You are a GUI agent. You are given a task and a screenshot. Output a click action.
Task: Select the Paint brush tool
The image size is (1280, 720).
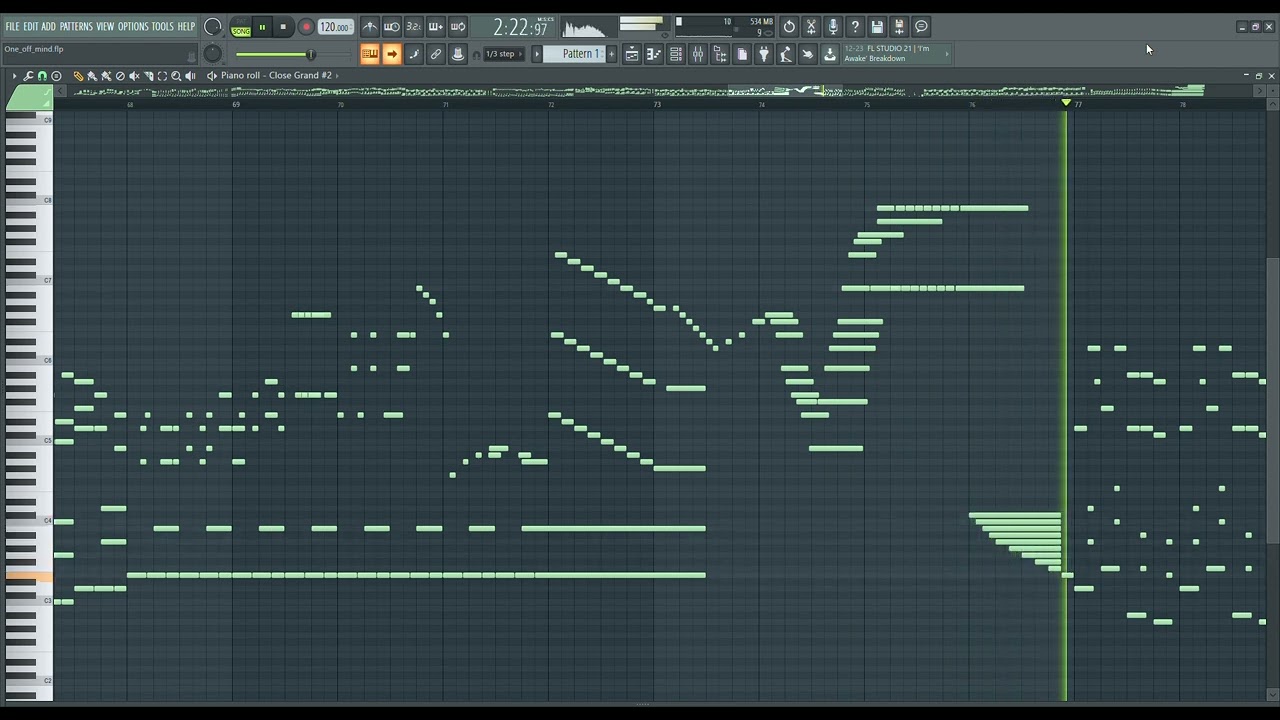tap(91, 76)
